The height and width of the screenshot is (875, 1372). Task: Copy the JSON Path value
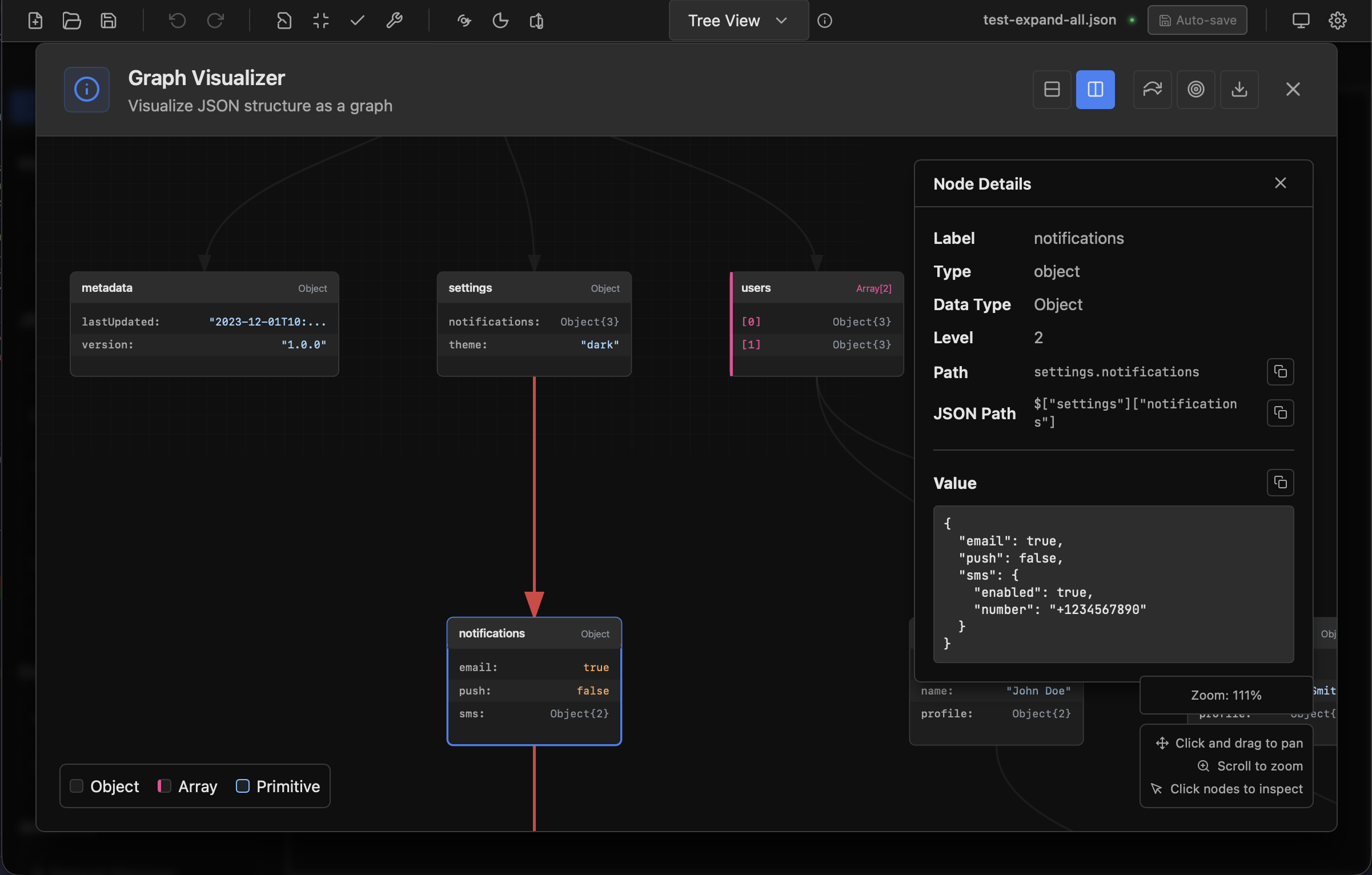point(1280,413)
